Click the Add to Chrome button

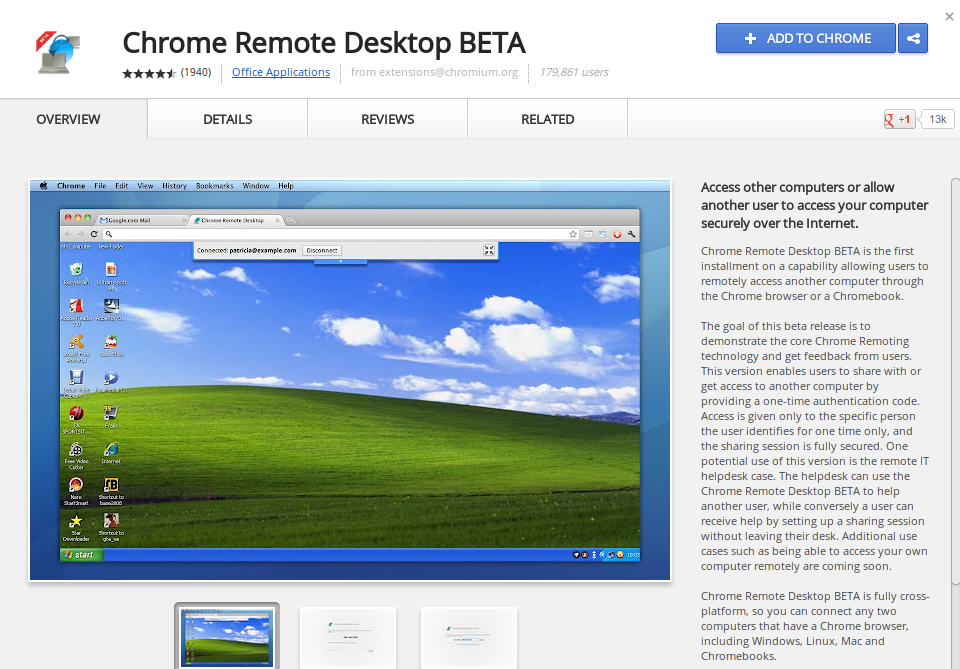click(x=806, y=38)
